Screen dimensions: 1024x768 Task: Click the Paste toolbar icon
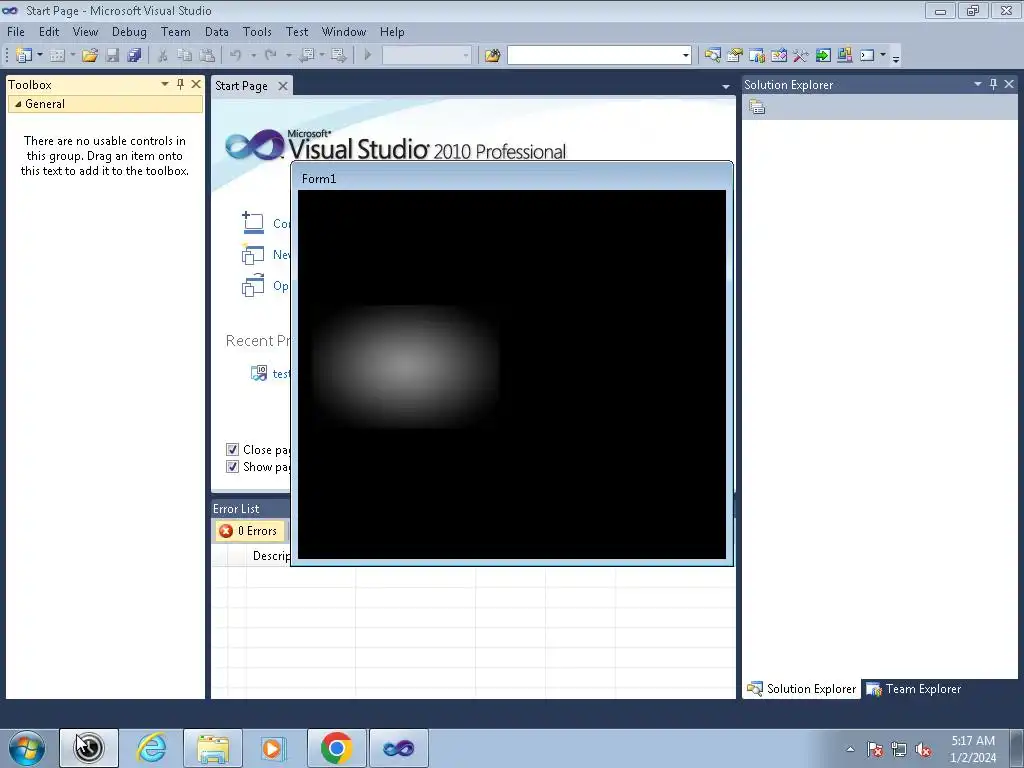tap(207, 56)
